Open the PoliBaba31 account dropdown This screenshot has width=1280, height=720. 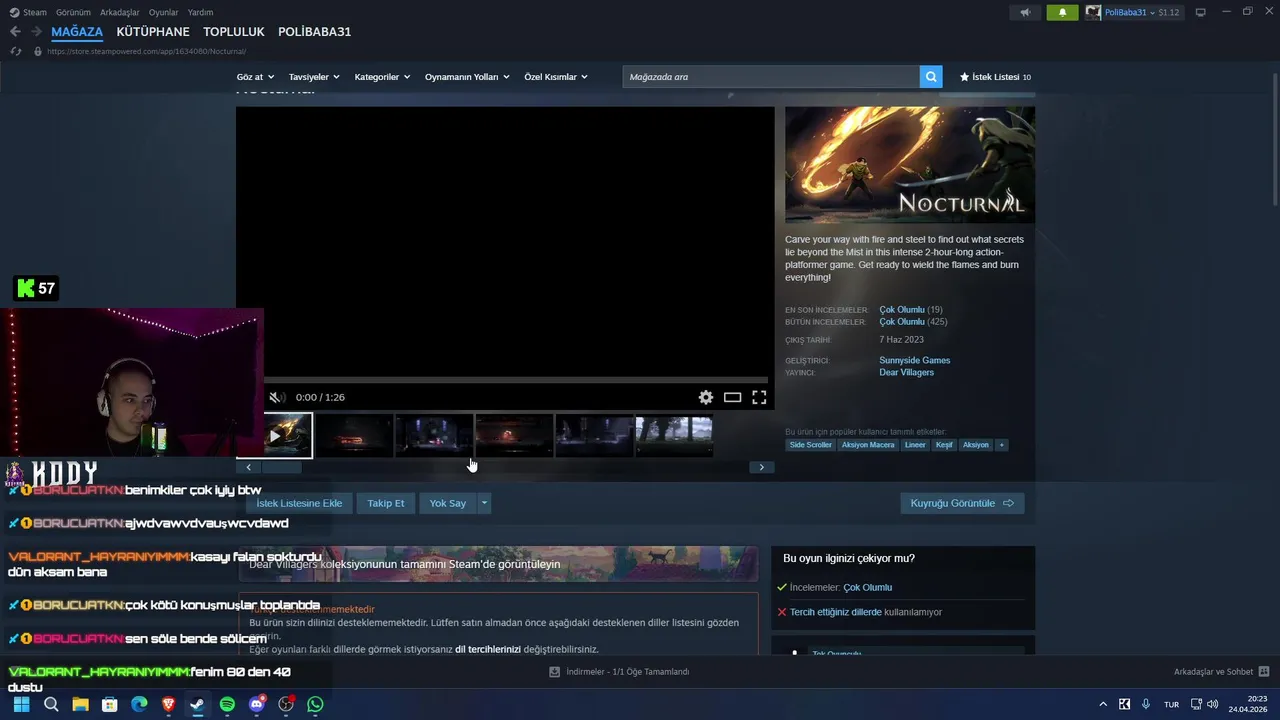click(x=1133, y=12)
